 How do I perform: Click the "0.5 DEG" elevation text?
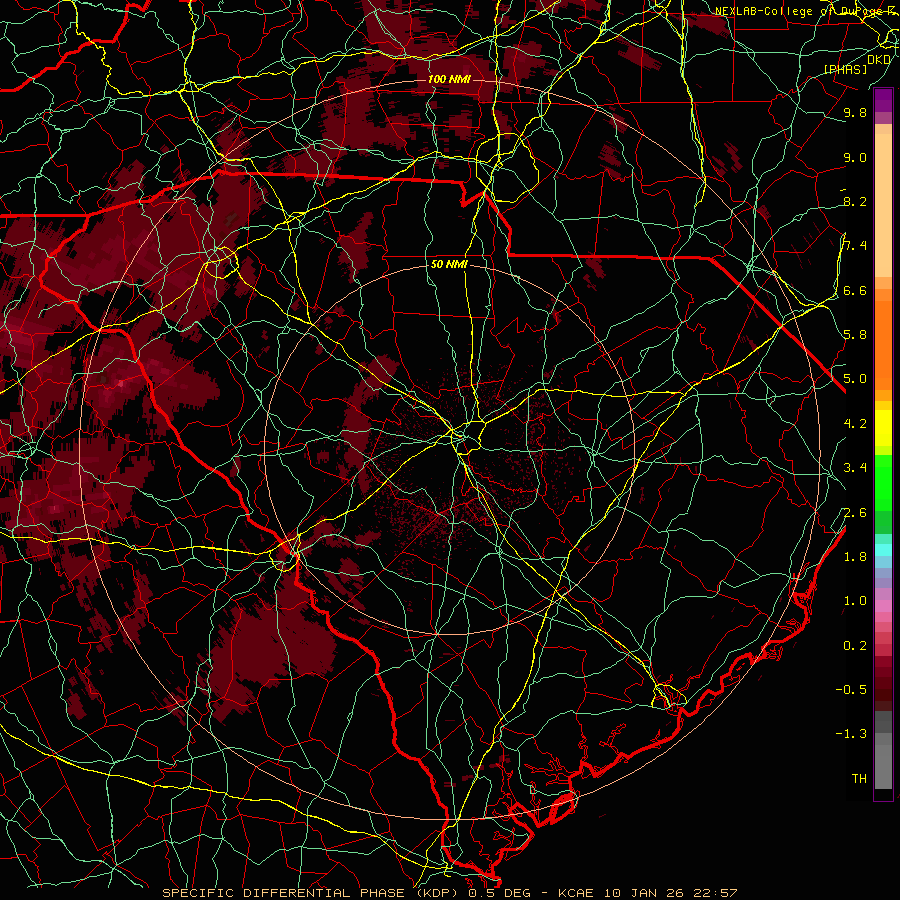point(499,893)
